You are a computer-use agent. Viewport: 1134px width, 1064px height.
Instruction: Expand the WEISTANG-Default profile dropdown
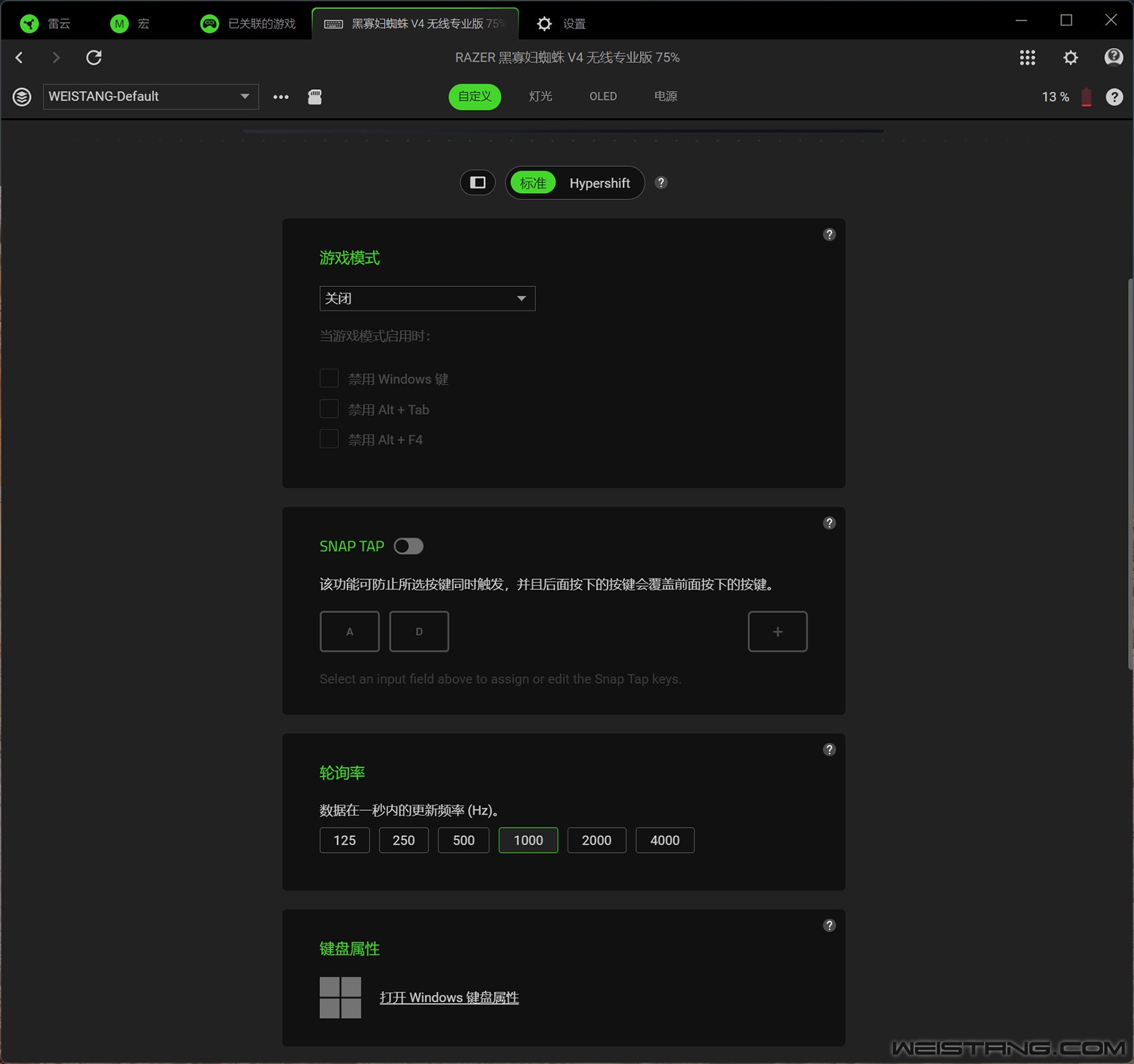pos(151,97)
